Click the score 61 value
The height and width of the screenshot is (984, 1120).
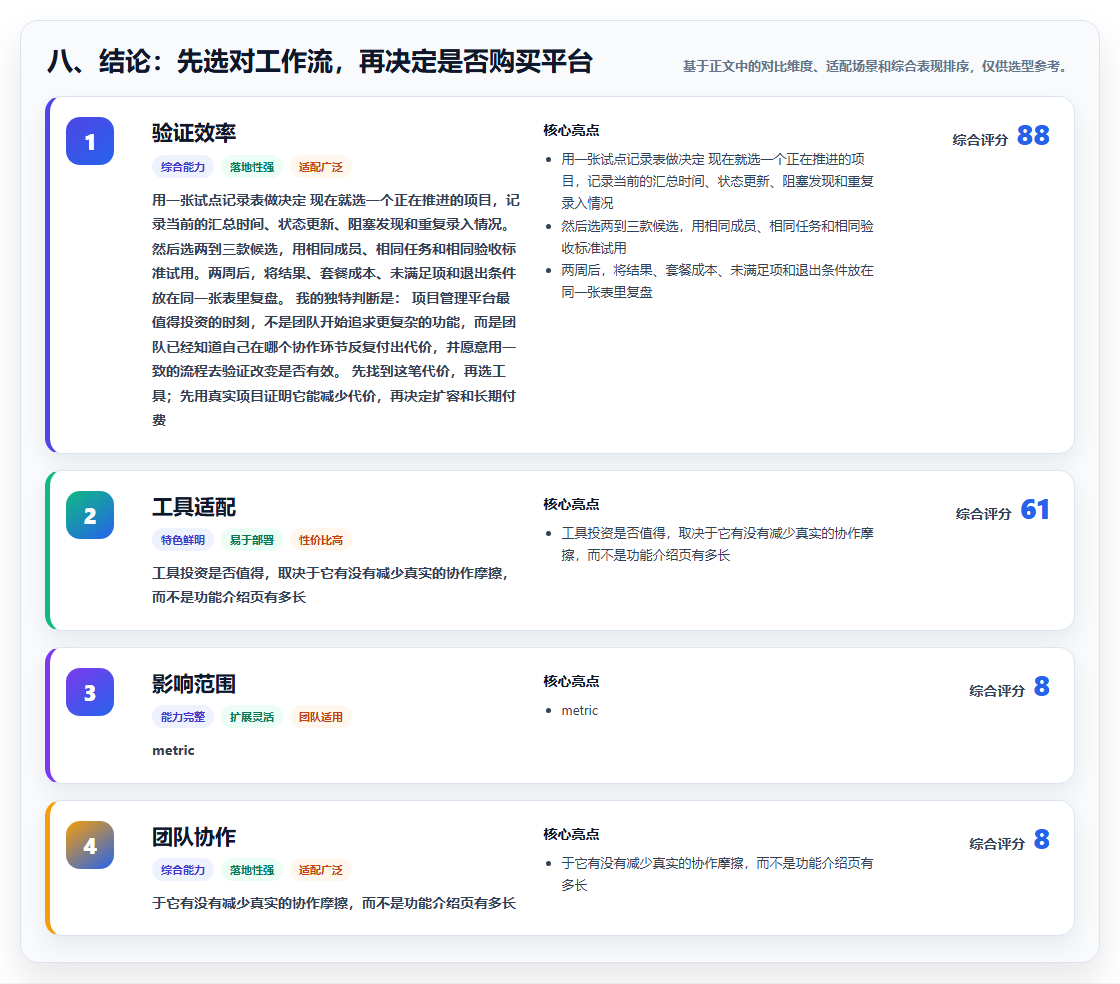click(x=1035, y=509)
